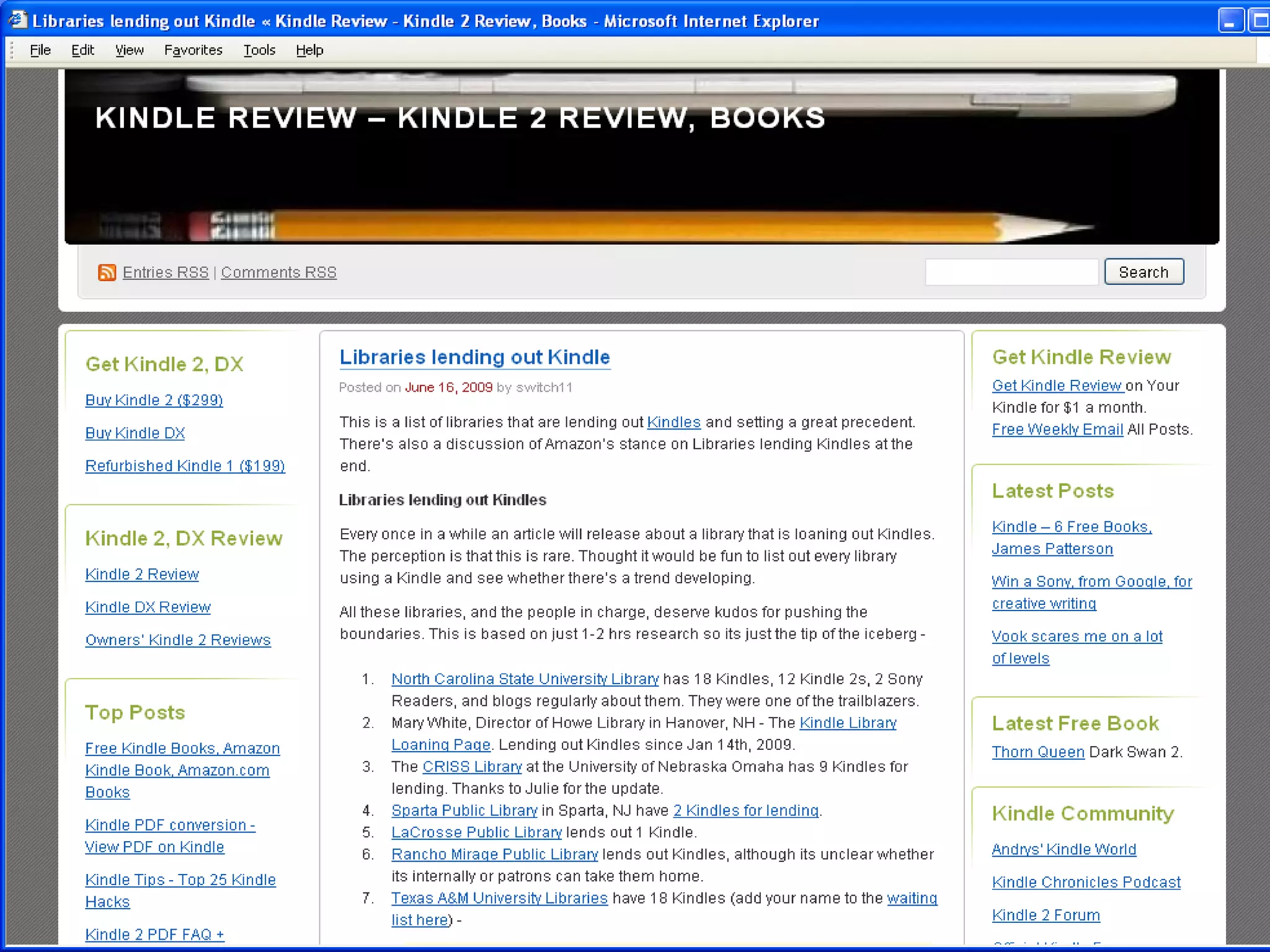Click inside the blog search text field
The height and width of the screenshot is (952, 1270).
coord(1011,272)
